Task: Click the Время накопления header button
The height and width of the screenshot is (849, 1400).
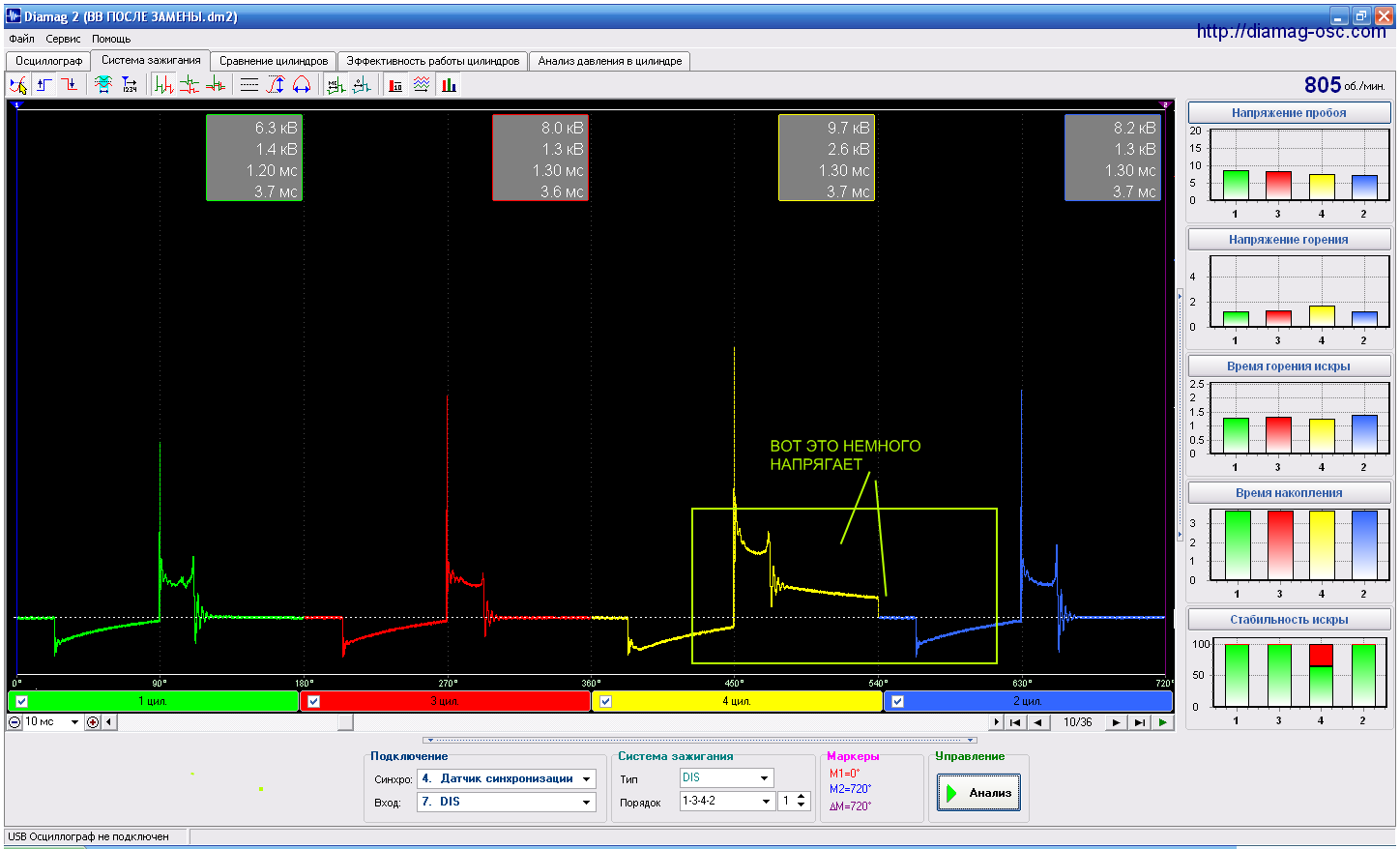Action: click(1289, 493)
